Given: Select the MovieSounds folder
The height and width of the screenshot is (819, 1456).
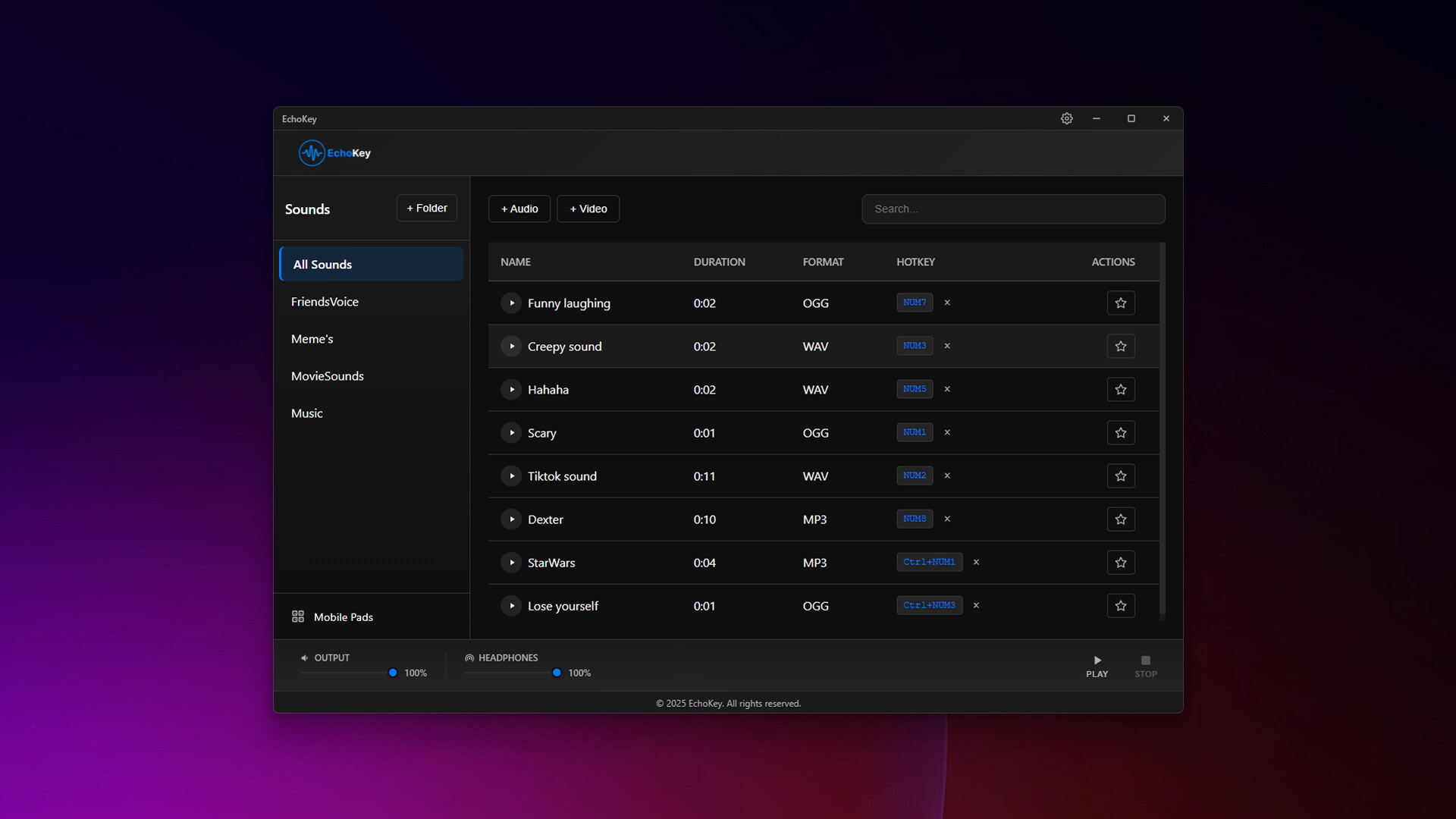Looking at the screenshot, I should 328,376.
